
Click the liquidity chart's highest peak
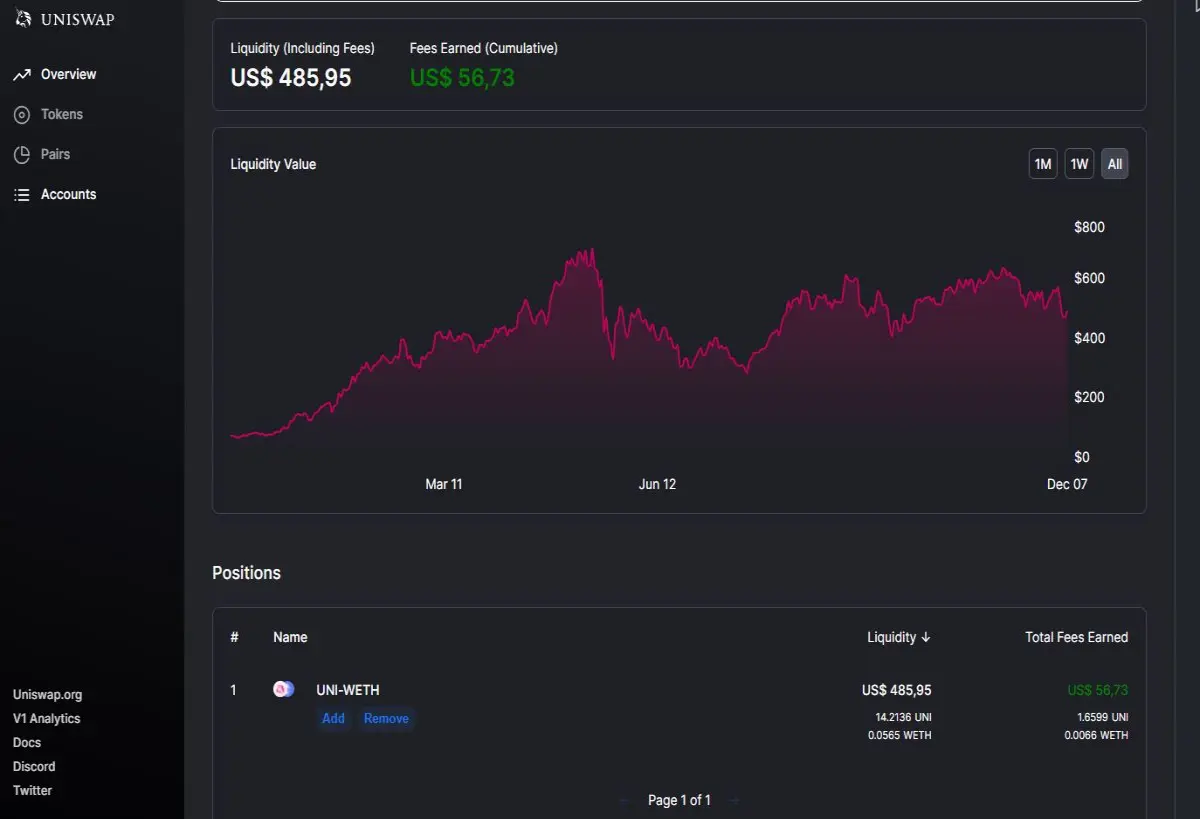593,250
